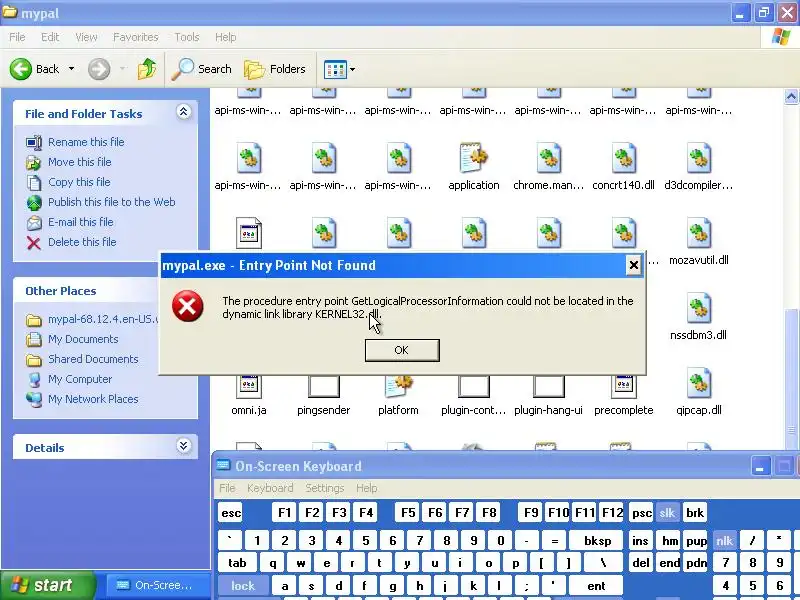Open the Search pane
800x600 pixels.
[x=202, y=69]
